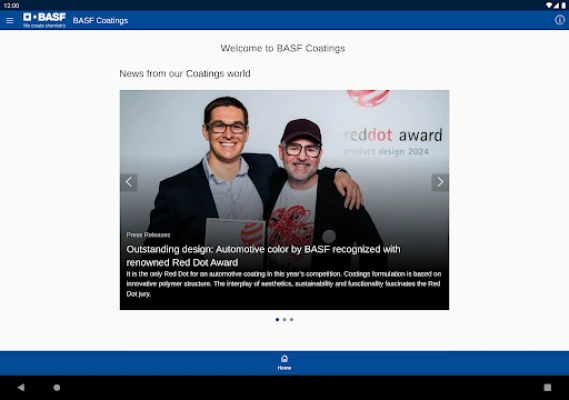Viewport: 569px width, 400px height.
Task: Tap the Android back button
Action: pyautogui.click(x=21, y=387)
